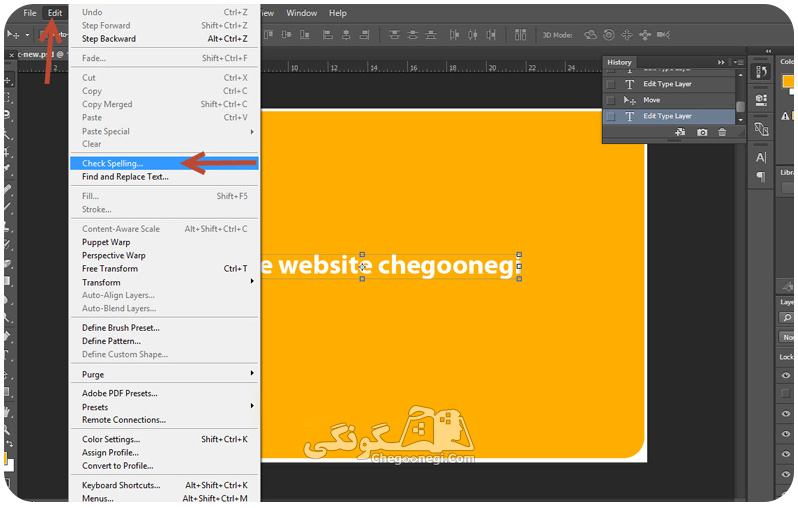Choose Perspective Warp
Viewport: 798px width, 508px height.
click(x=113, y=255)
